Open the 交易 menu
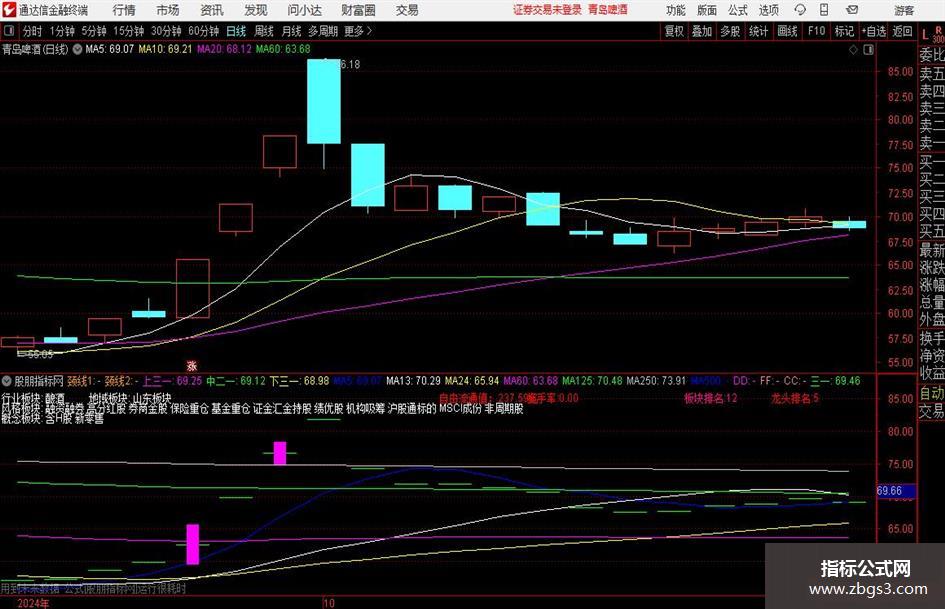 [x=407, y=10]
